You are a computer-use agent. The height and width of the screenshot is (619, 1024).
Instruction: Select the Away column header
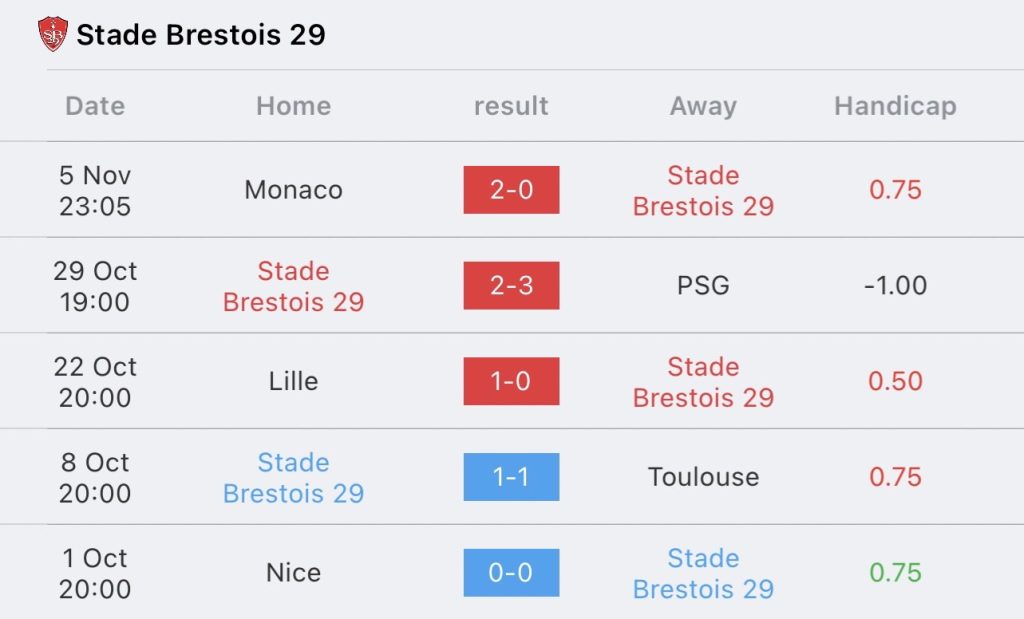[703, 106]
